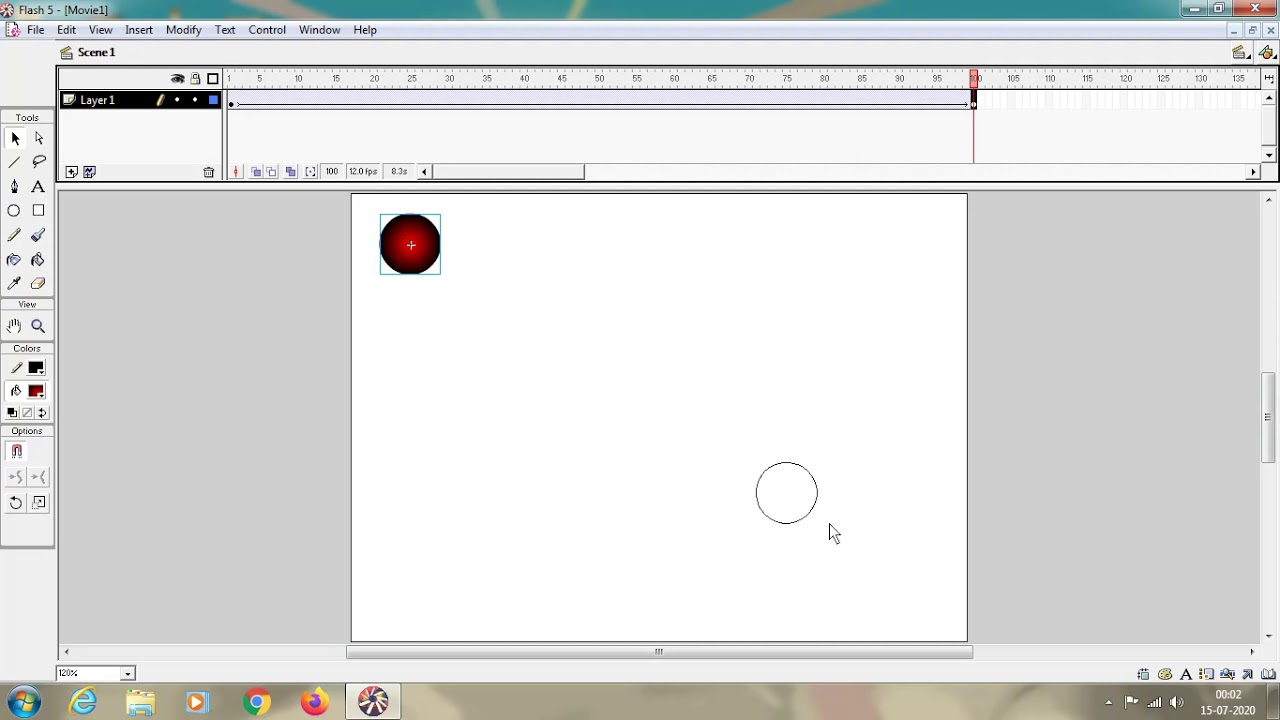Image resolution: width=1280 pixels, height=720 pixels.
Task: Open the Mixer palette launcher icon
Action: point(1164,674)
